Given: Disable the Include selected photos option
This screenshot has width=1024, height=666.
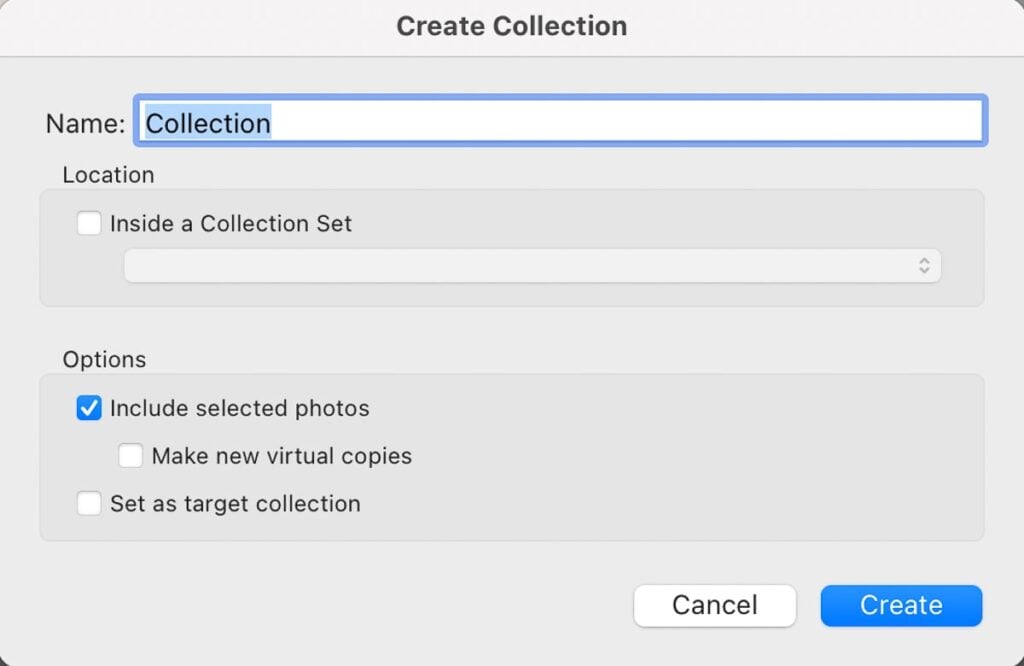Looking at the screenshot, I should pos(87,408).
